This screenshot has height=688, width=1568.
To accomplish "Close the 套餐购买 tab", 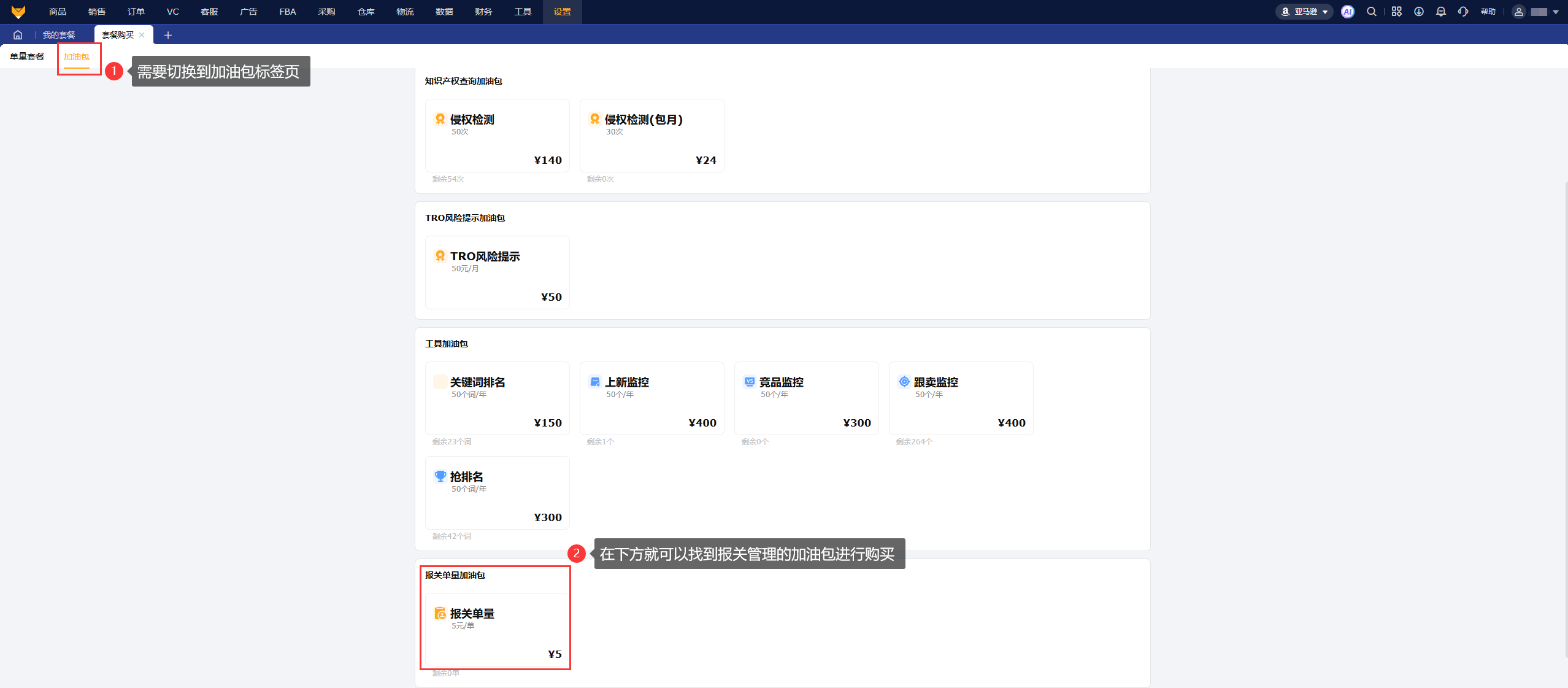I will click(x=142, y=35).
